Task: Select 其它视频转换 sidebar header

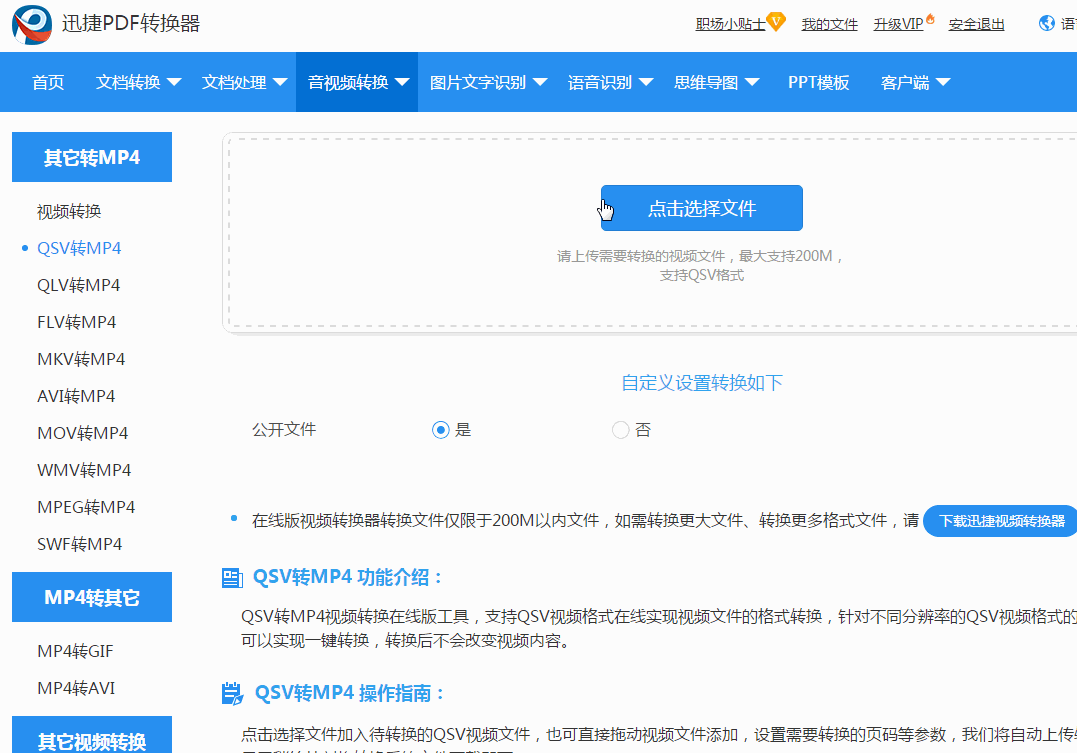Action: [92, 735]
